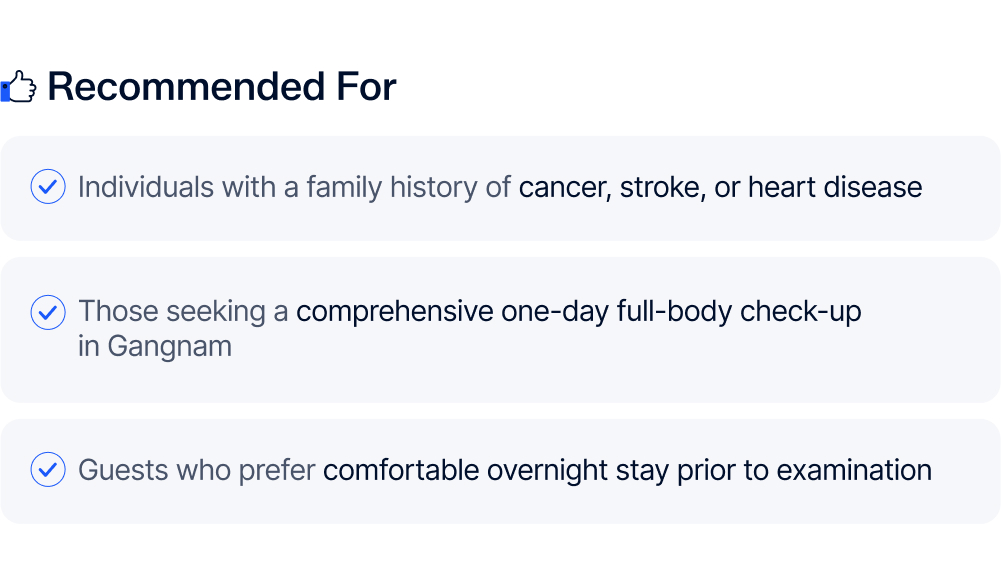This screenshot has width=1001, height=584.
Task: Click the "Guests who prefer" text
Action: pyautogui.click(x=196, y=469)
